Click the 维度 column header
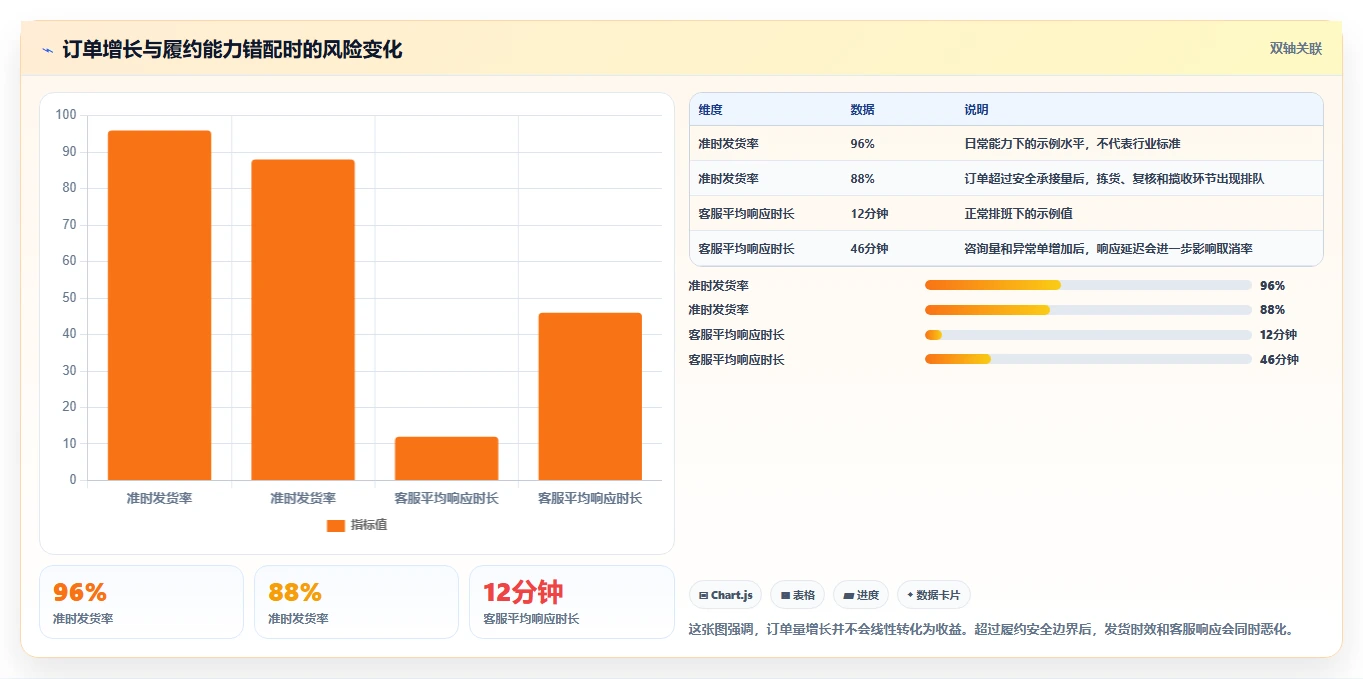This screenshot has height=679, width=1363. tap(710, 110)
